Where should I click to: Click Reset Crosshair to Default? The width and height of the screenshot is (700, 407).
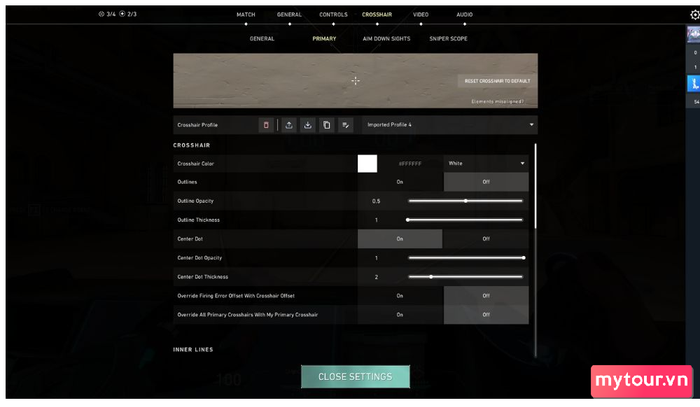tap(495, 81)
